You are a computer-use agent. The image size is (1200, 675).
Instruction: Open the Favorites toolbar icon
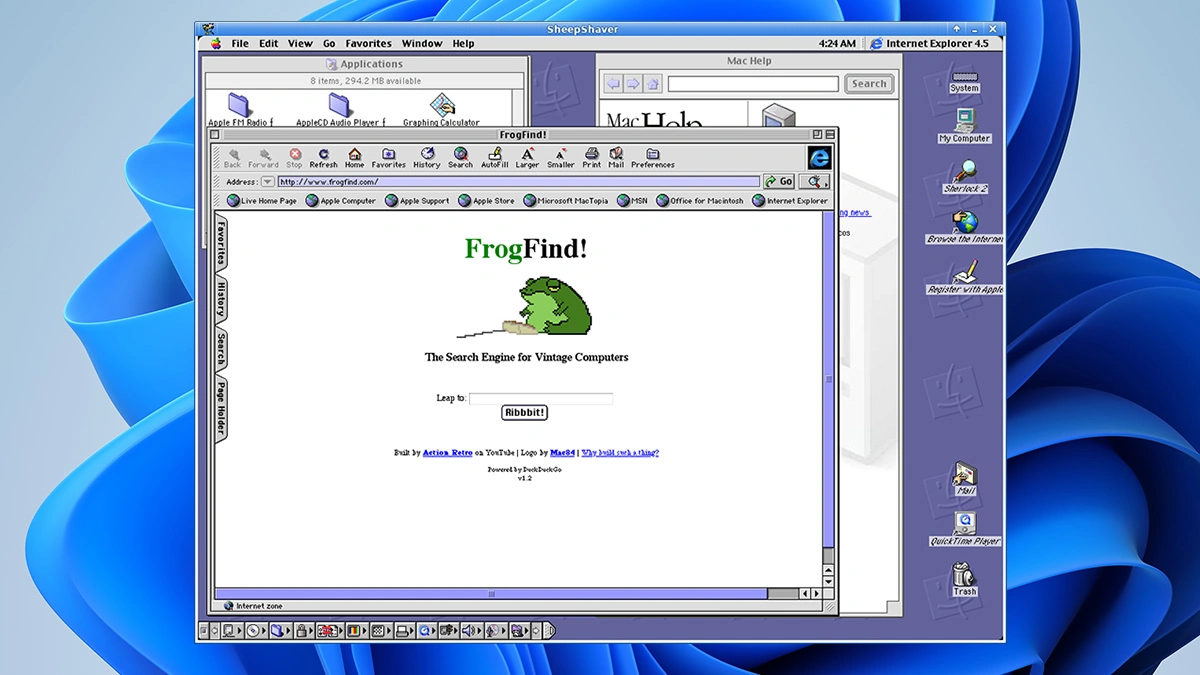[x=388, y=157]
